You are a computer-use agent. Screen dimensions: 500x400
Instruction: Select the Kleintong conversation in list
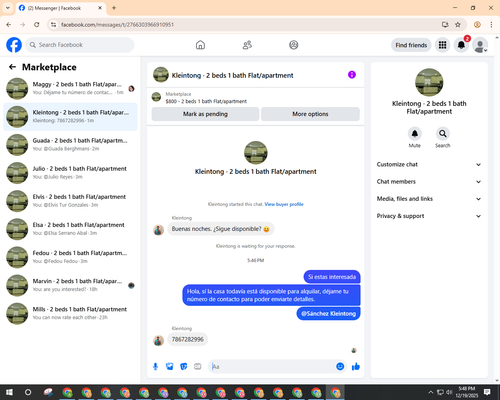click(x=70, y=117)
